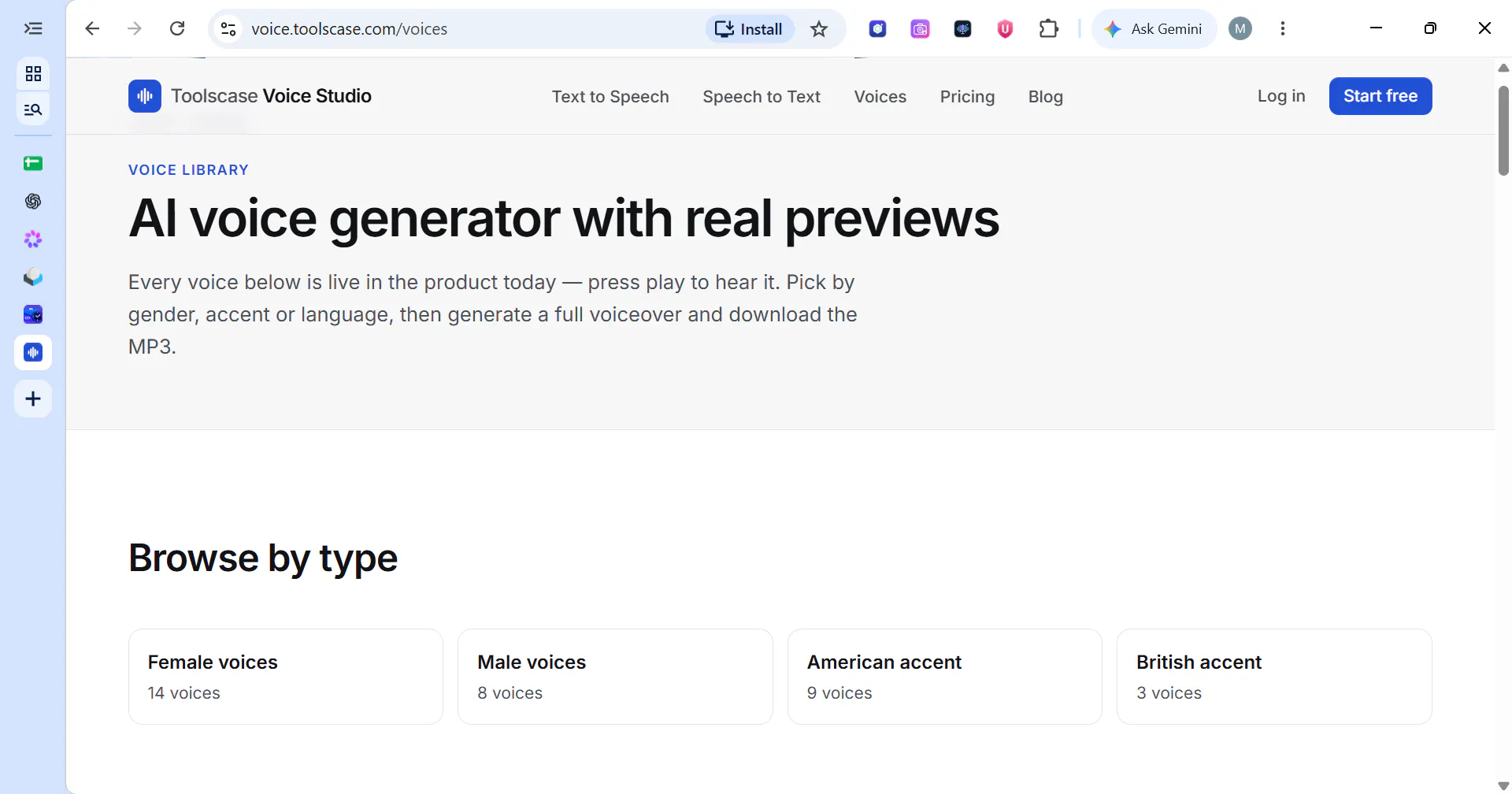Screen dimensions: 1512x794
Task: Open the pink camera extension icon
Action: 920,29
